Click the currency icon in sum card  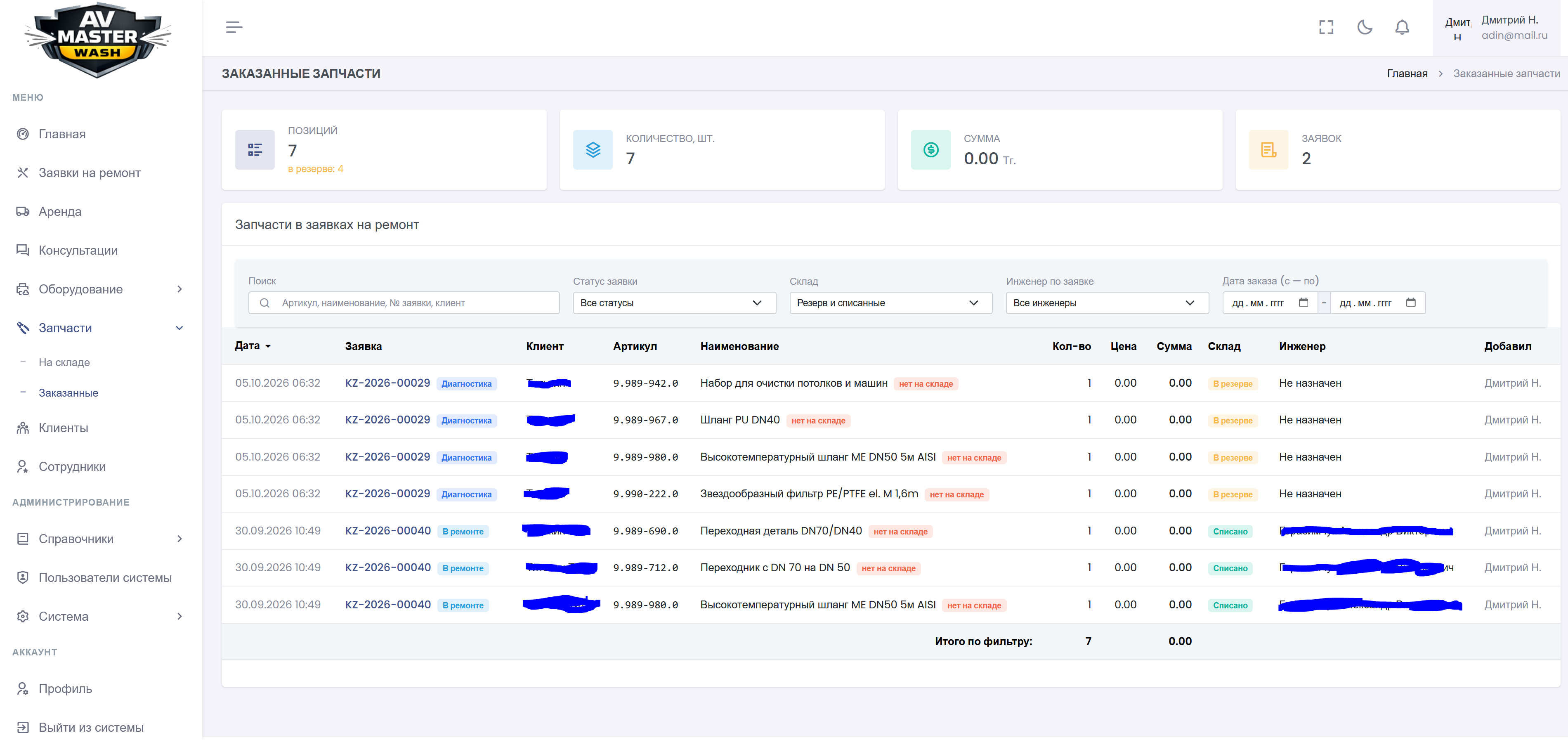pos(931,150)
